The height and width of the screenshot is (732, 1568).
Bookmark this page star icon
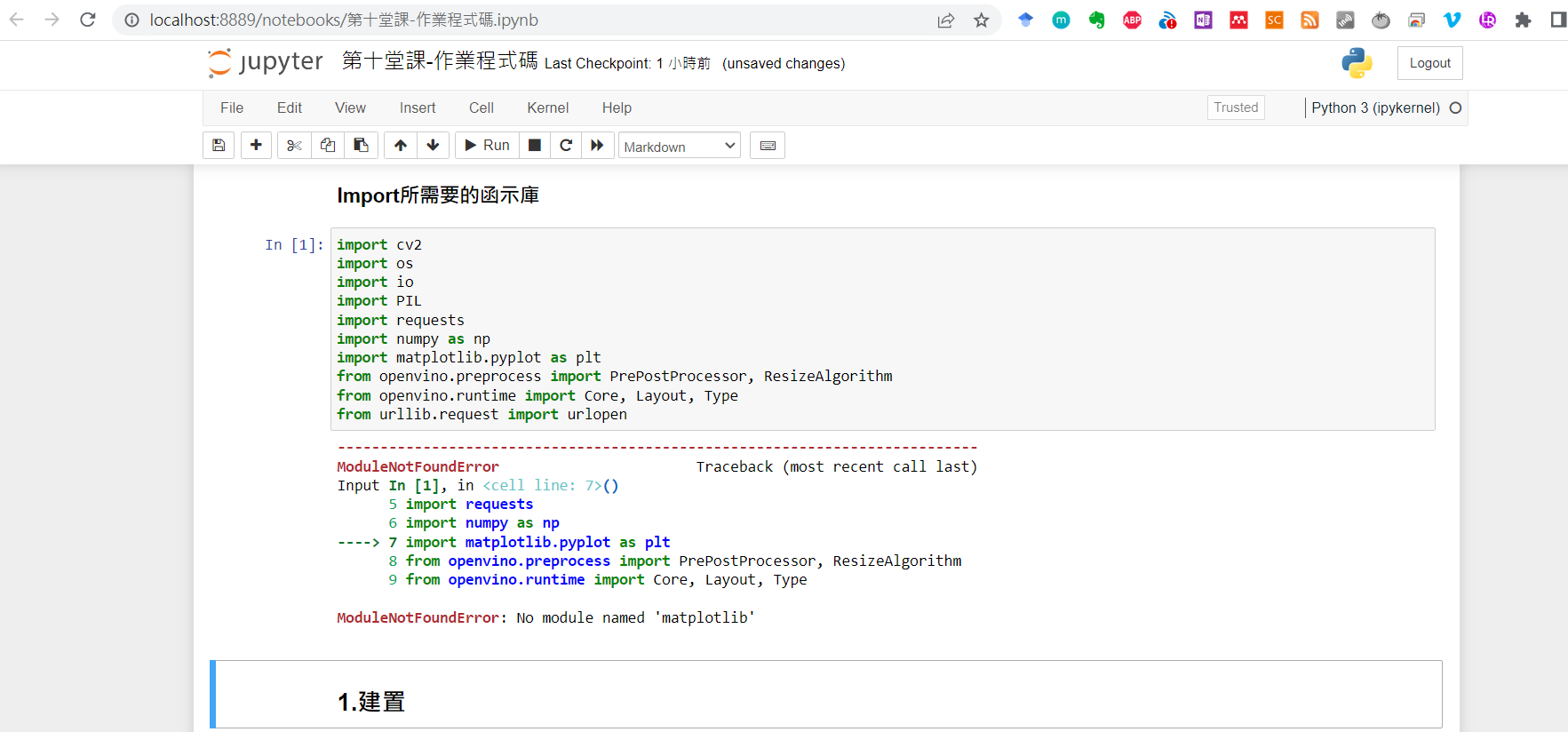[x=981, y=20]
